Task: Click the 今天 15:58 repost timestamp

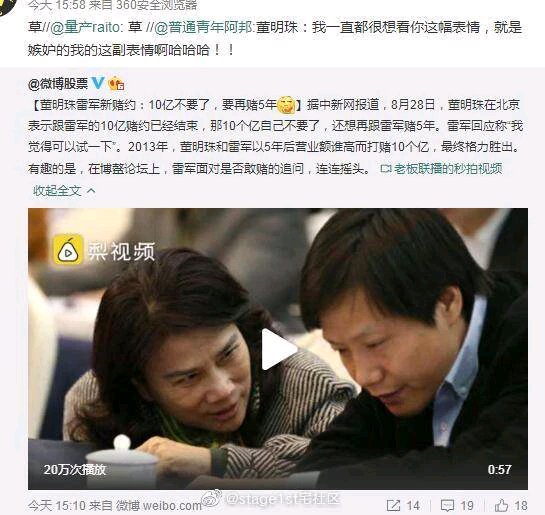Action: [x=56, y=5]
